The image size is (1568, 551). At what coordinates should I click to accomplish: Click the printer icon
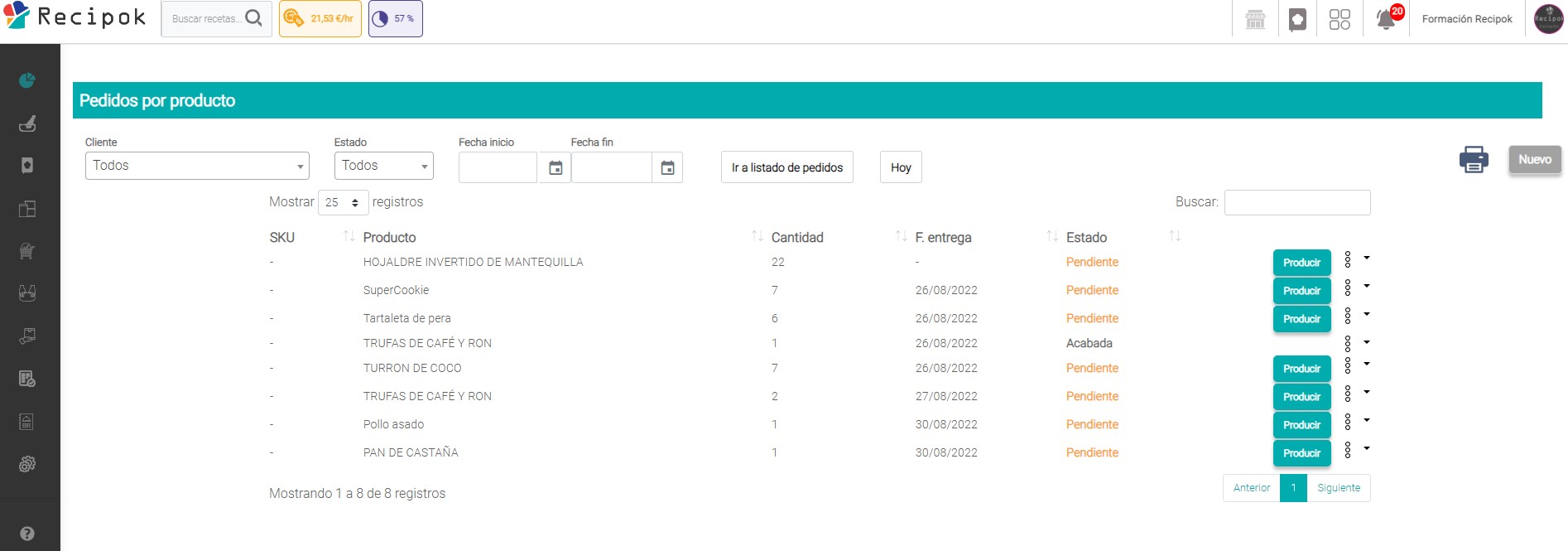1474,159
